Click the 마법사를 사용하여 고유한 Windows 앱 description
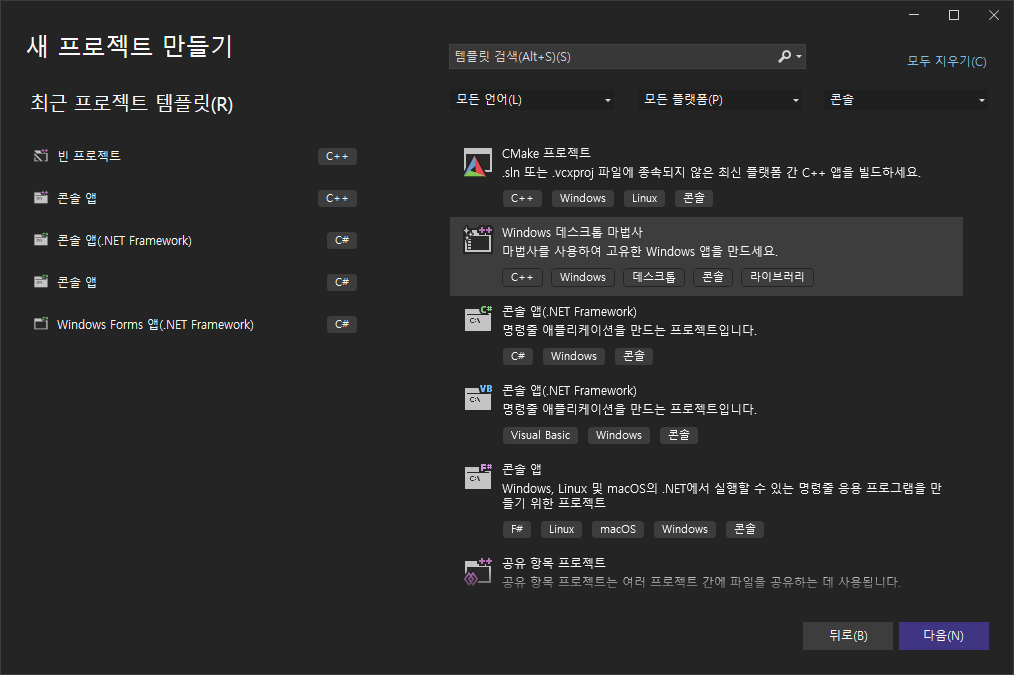The image size is (1014, 675). coord(640,252)
